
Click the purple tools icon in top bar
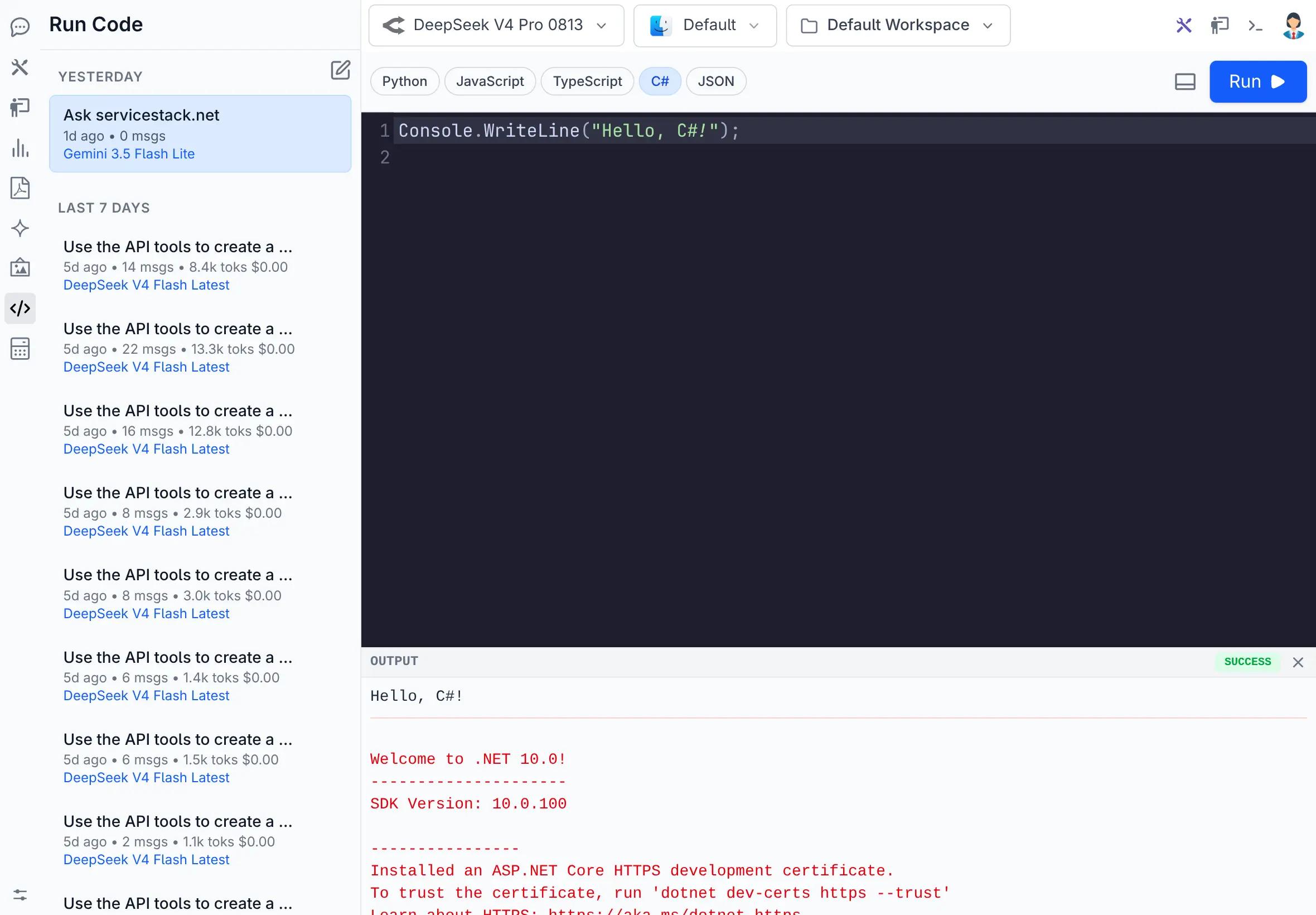(x=1184, y=25)
